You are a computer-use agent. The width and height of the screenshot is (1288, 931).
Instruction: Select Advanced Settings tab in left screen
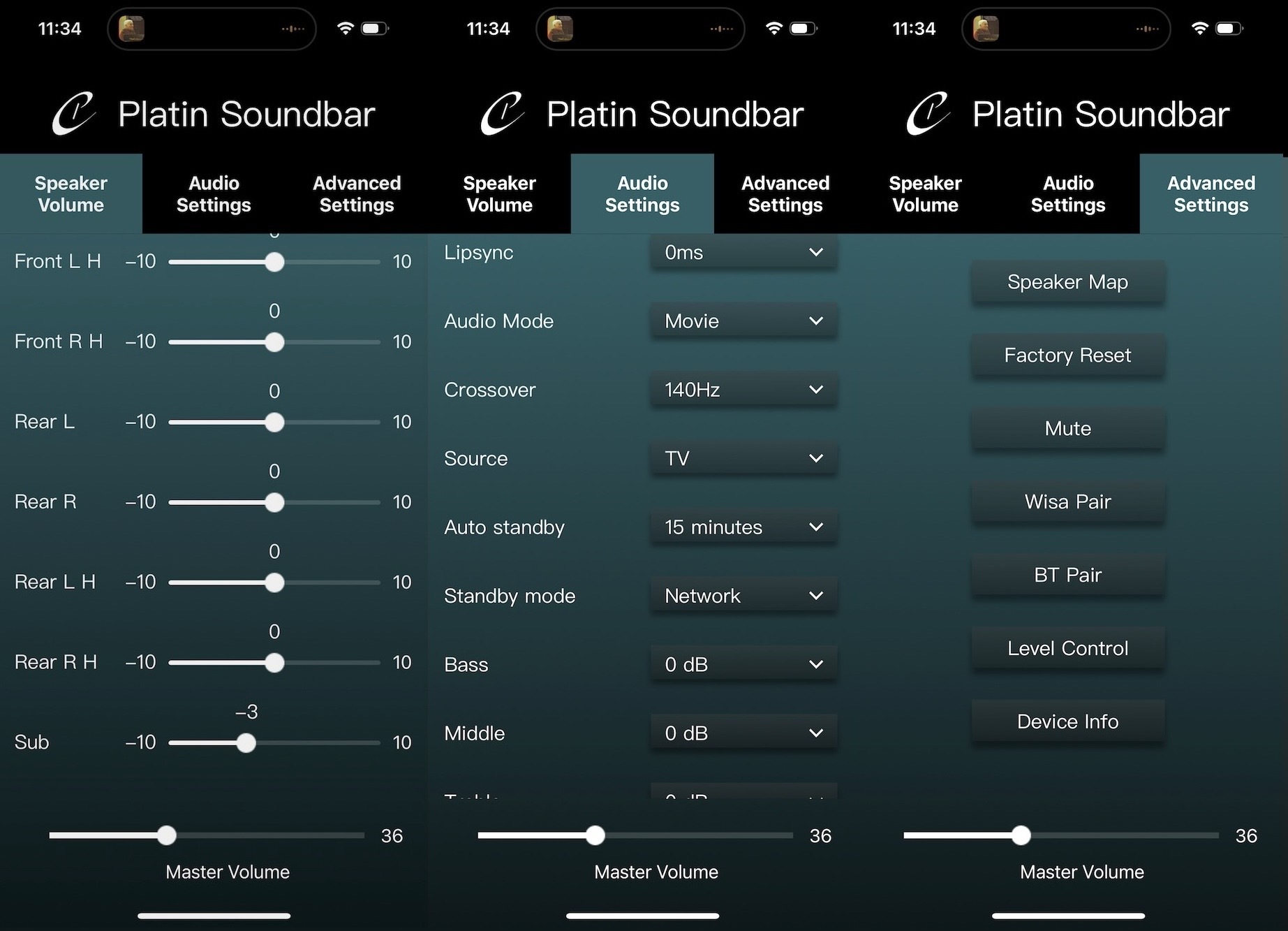click(357, 193)
